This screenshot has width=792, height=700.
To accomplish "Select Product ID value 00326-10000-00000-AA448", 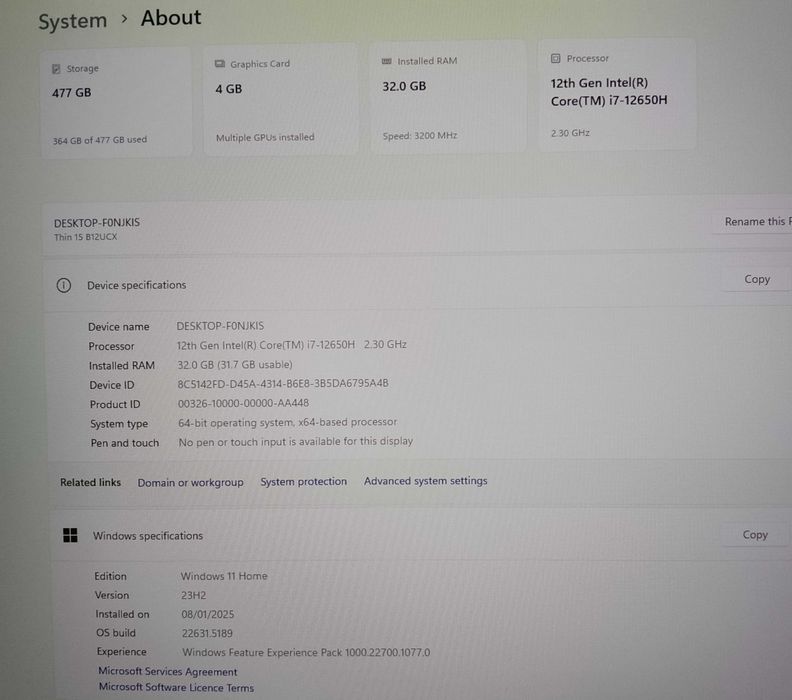I will pos(243,403).
